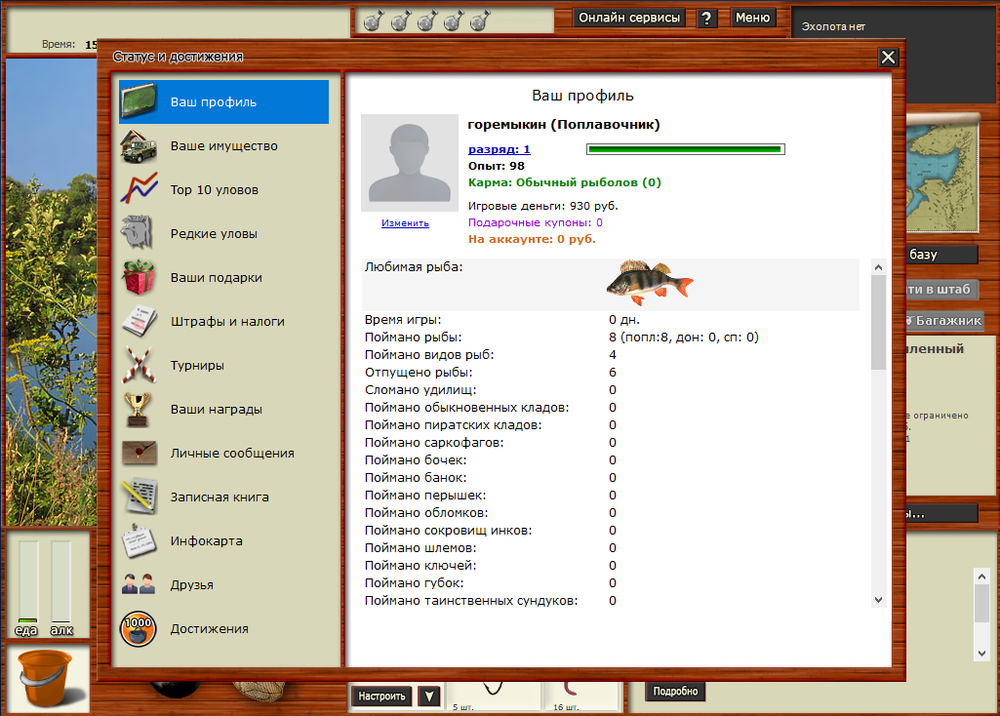This screenshot has width=1000, height=716.
Task: Open Онлайн сервисы button
Action: (x=630, y=18)
